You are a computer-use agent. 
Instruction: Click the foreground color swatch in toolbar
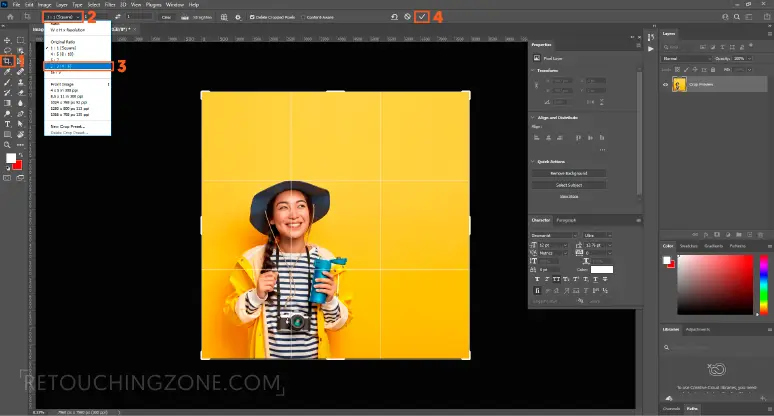coord(11,158)
